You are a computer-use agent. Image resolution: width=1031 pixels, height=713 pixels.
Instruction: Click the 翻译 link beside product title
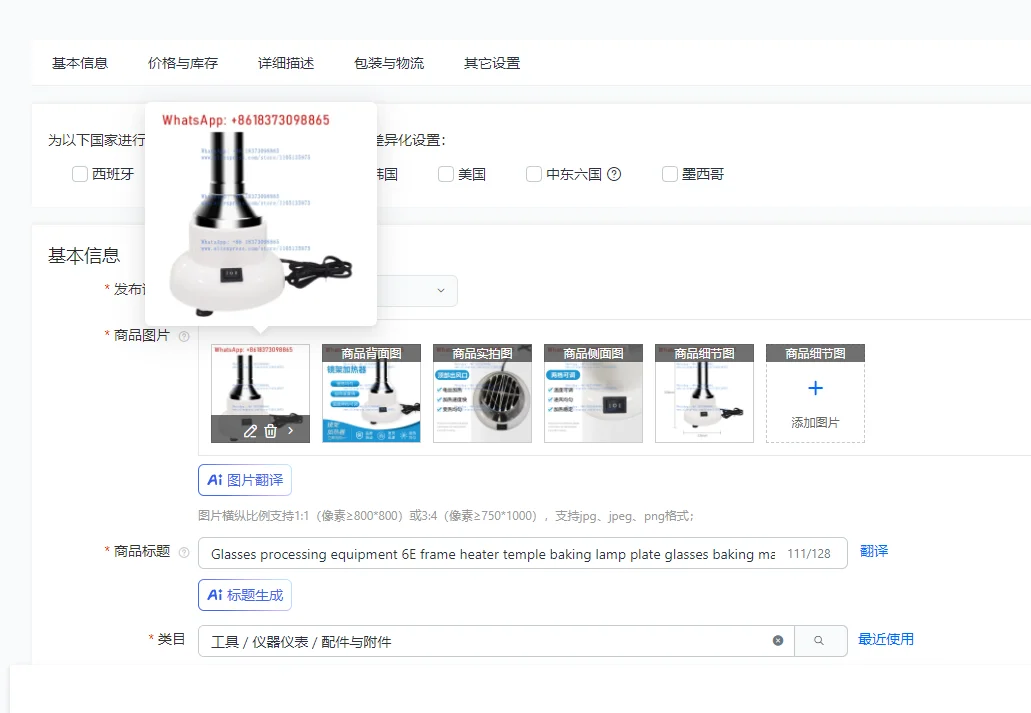(873, 553)
